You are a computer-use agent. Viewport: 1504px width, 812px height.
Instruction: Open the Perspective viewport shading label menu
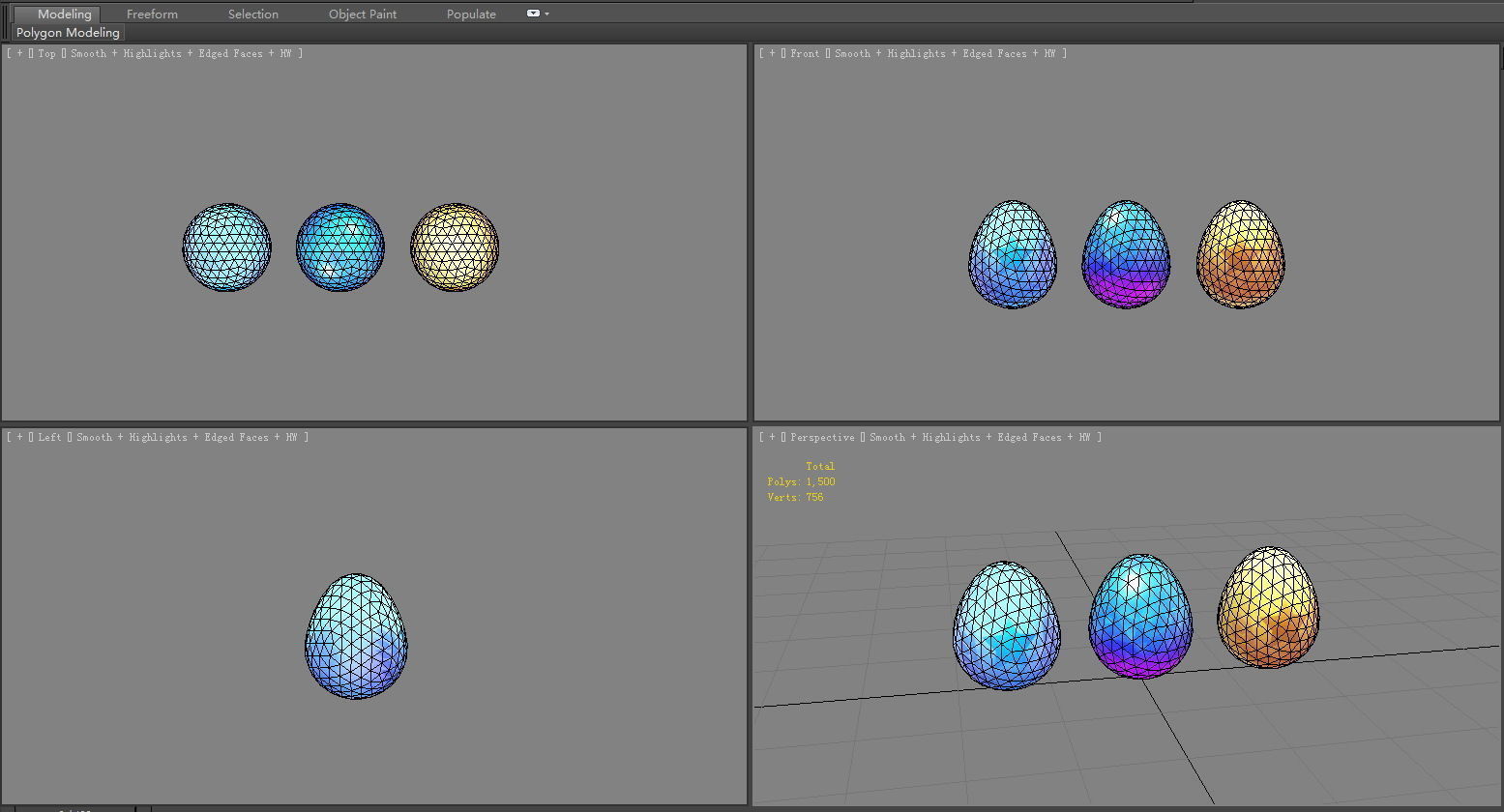coord(980,438)
